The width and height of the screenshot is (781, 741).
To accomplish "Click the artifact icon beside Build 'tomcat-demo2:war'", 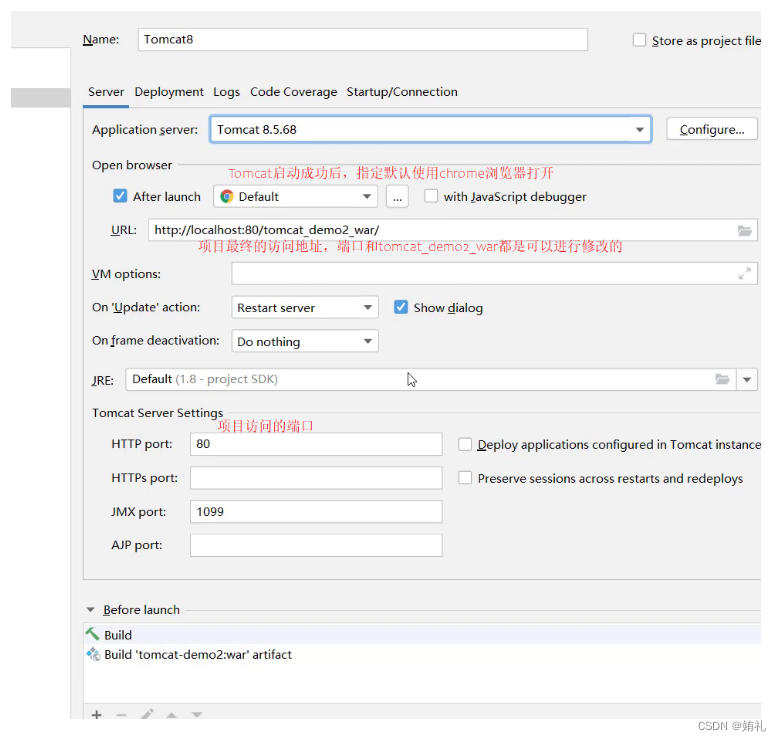I will pyautogui.click(x=93, y=654).
